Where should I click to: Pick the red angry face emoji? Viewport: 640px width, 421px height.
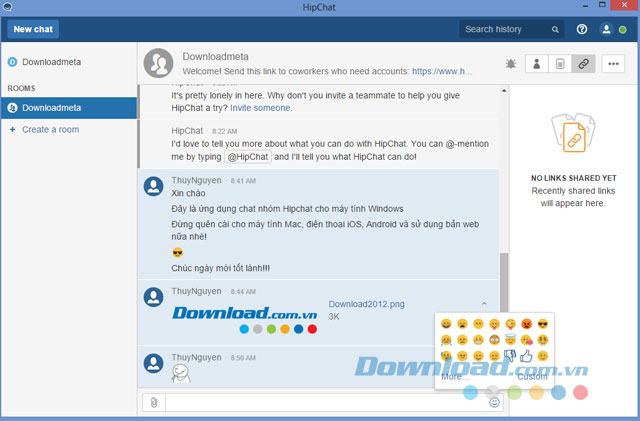tap(527, 324)
